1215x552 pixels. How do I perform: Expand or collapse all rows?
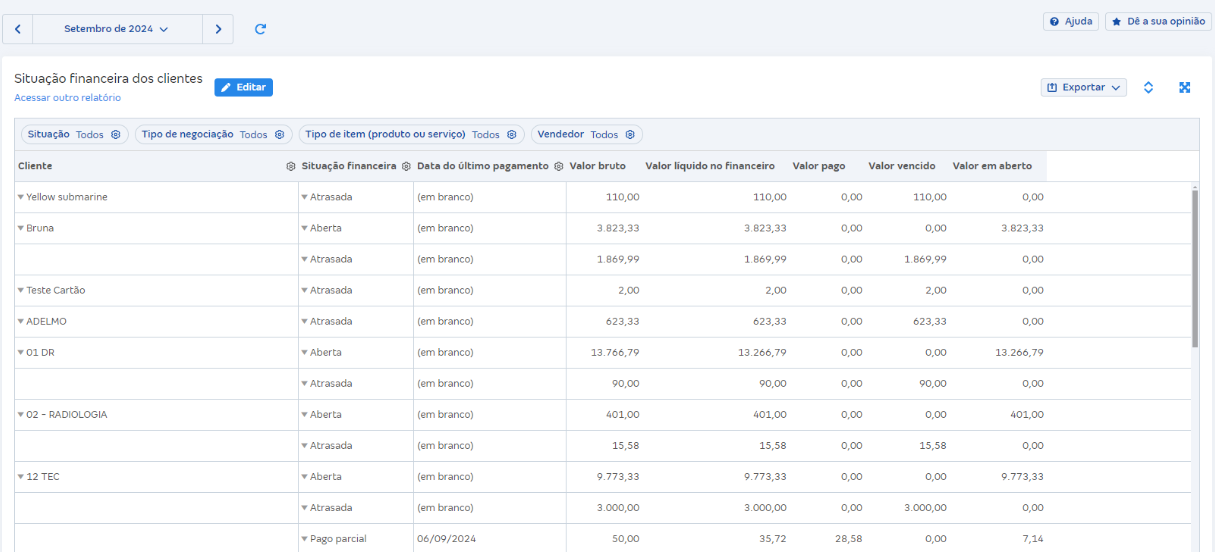click(x=1148, y=88)
